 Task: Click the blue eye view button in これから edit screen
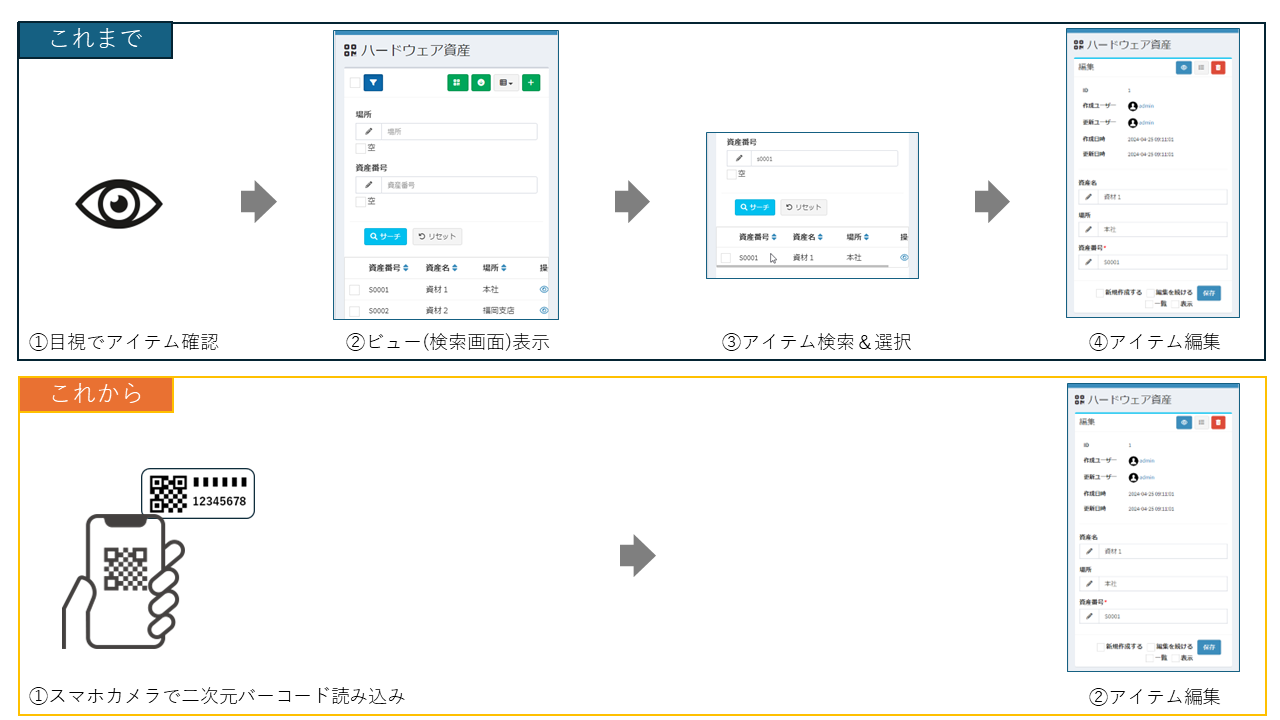click(1183, 422)
